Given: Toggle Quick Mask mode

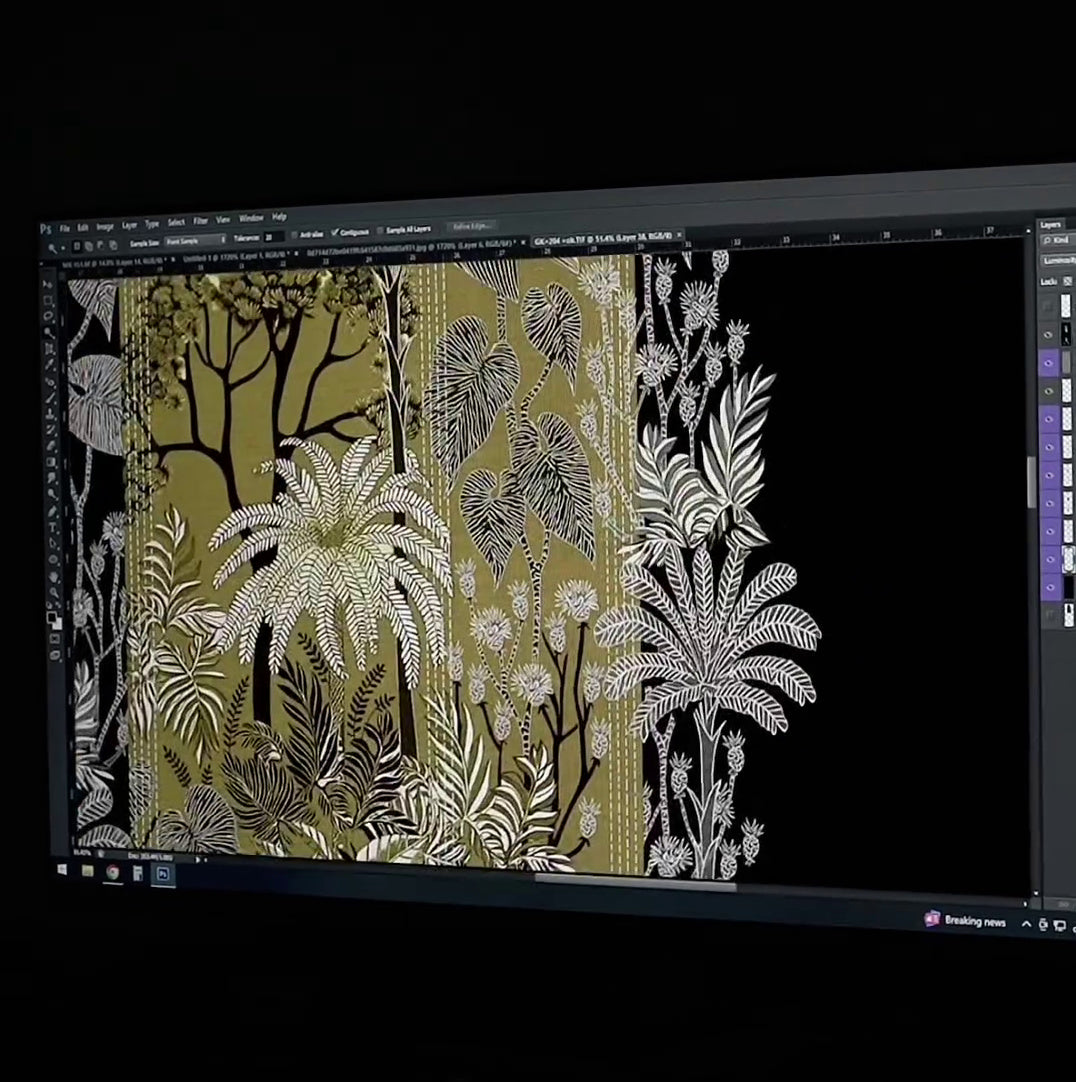Looking at the screenshot, I should [x=56, y=639].
